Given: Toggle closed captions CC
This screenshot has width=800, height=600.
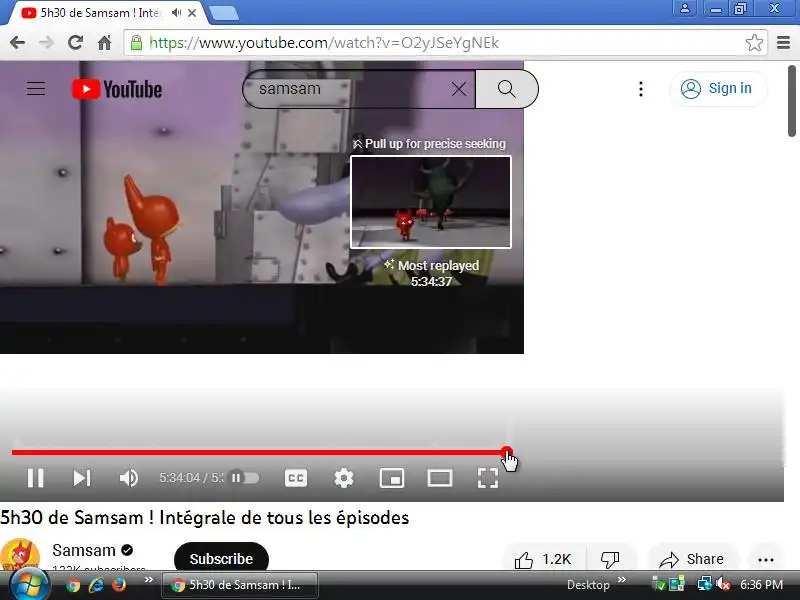Looking at the screenshot, I should [x=296, y=478].
